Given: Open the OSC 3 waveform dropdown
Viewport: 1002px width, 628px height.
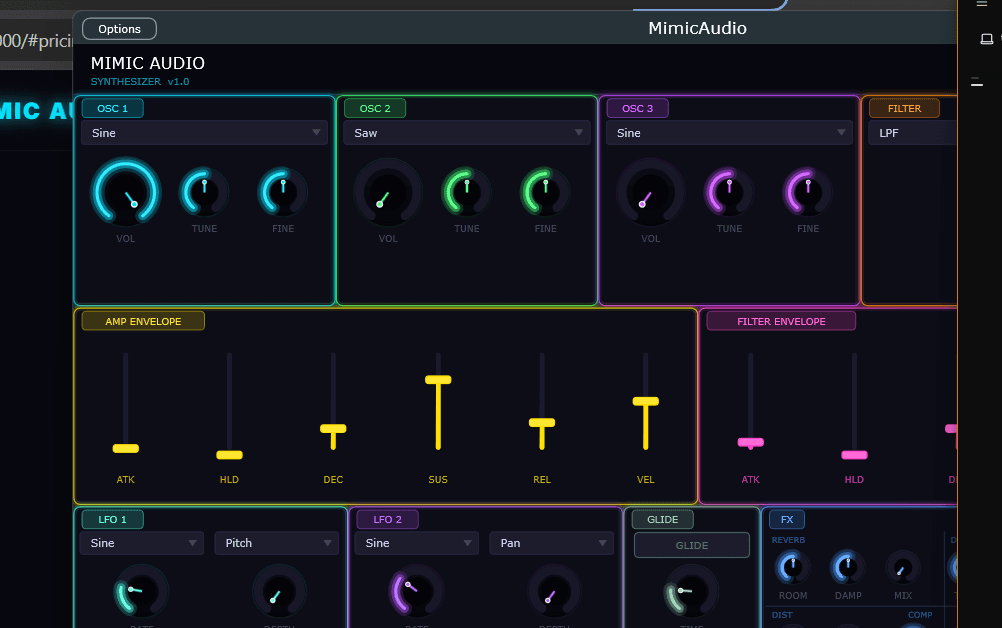Looking at the screenshot, I should [729, 133].
